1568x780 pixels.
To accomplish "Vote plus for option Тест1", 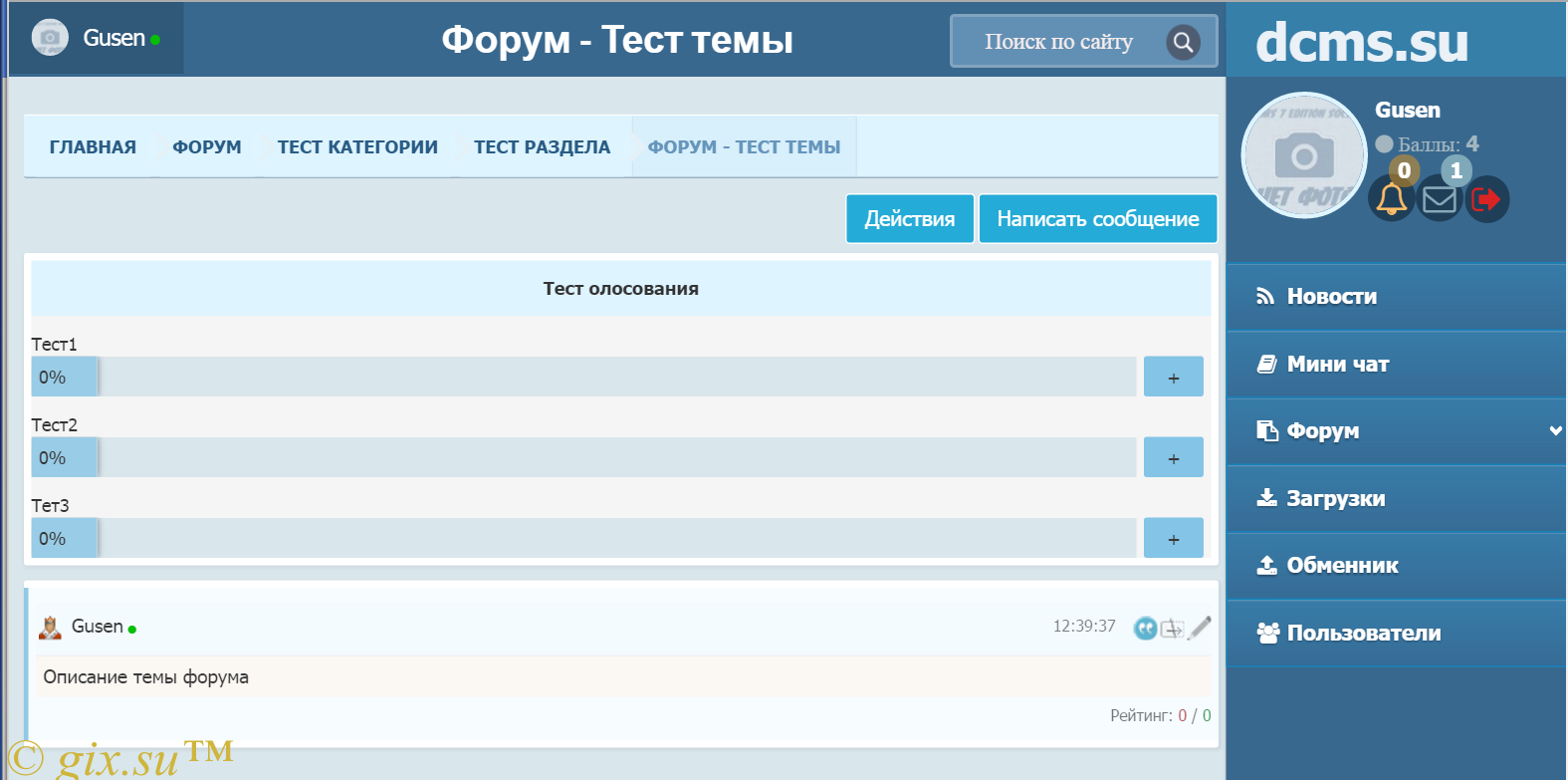I will [1174, 377].
